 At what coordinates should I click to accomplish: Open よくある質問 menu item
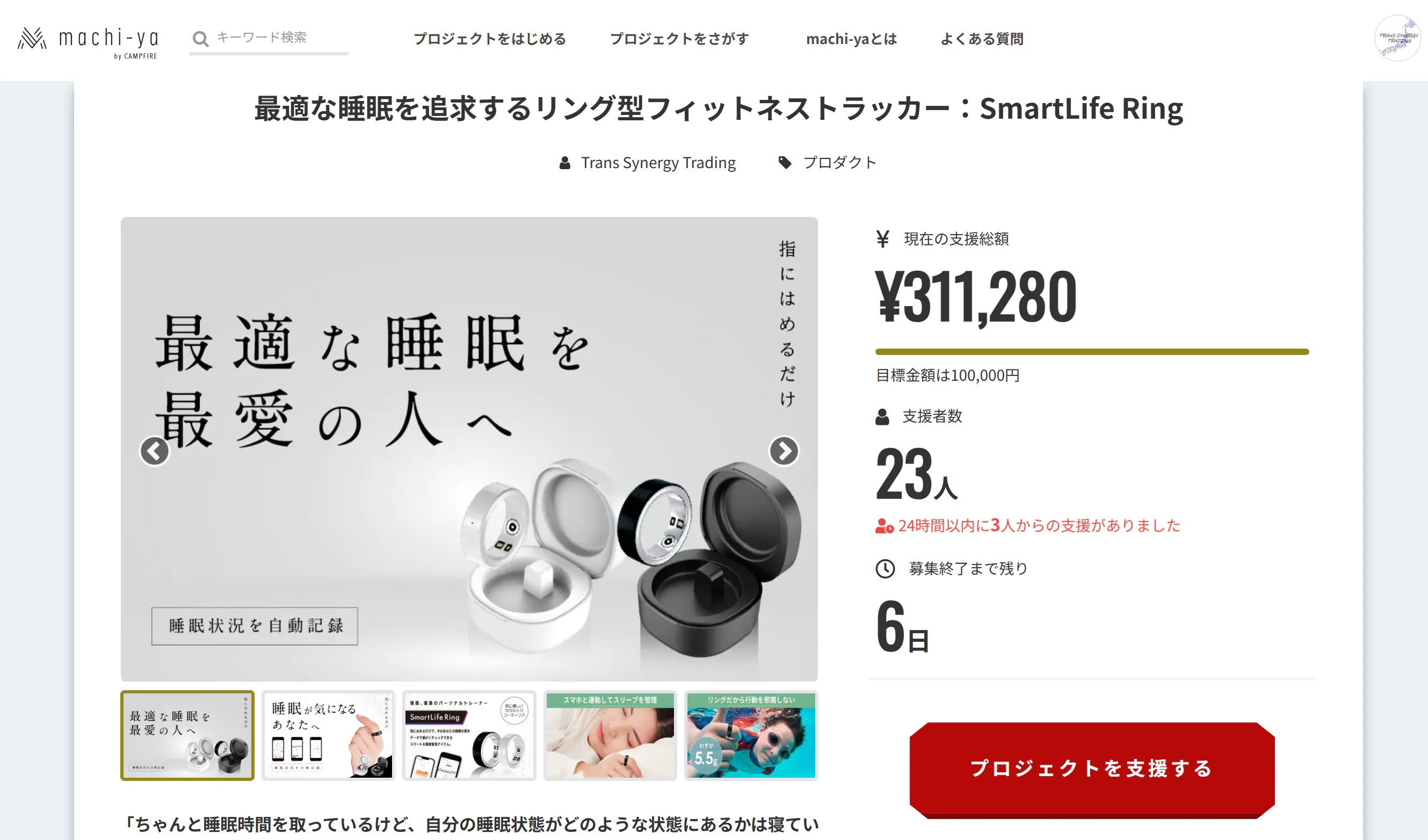(982, 39)
